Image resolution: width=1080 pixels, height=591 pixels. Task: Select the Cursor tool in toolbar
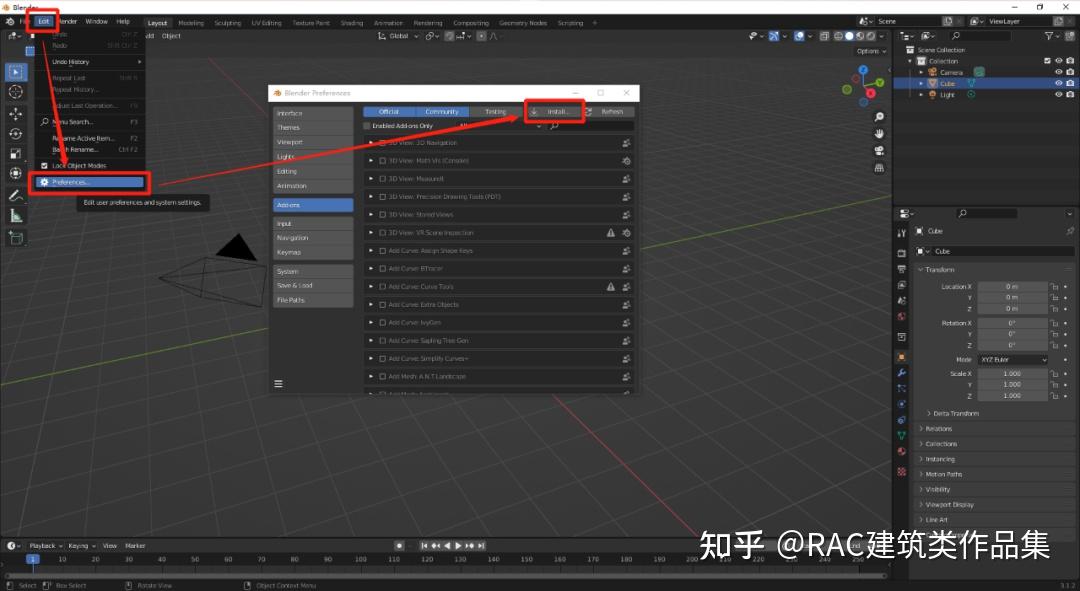(16, 92)
